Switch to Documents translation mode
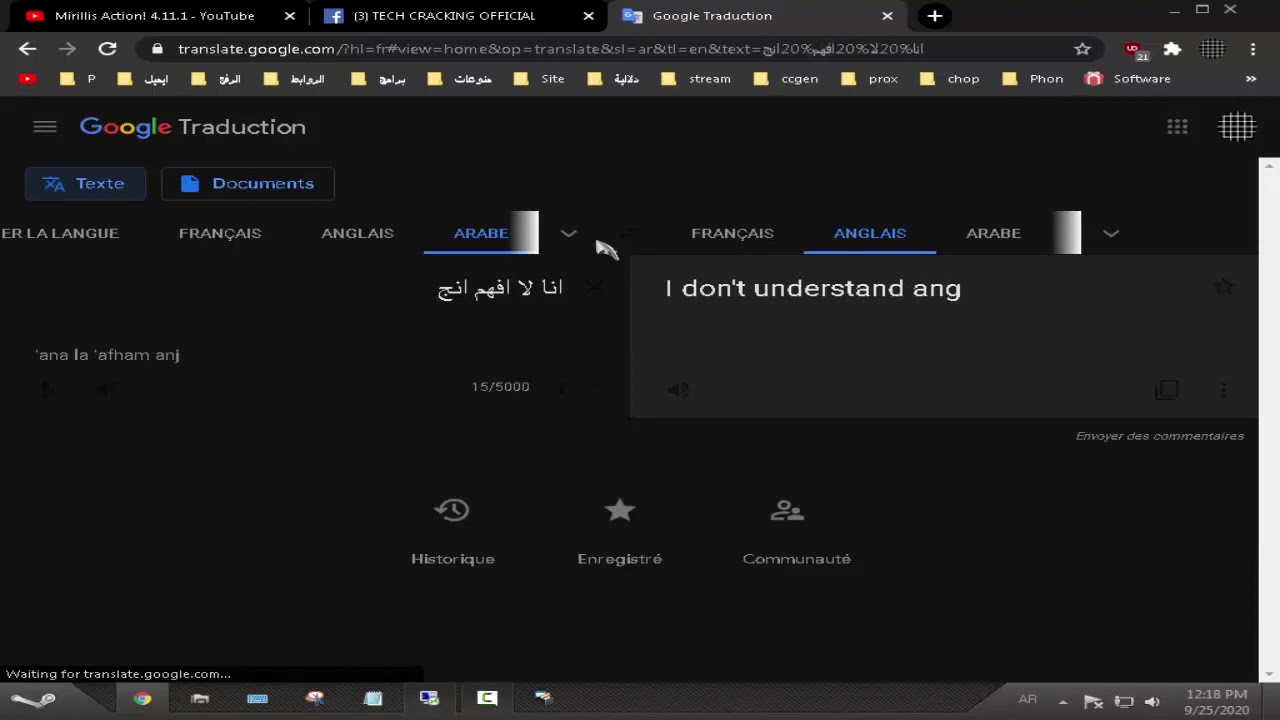 click(247, 184)
